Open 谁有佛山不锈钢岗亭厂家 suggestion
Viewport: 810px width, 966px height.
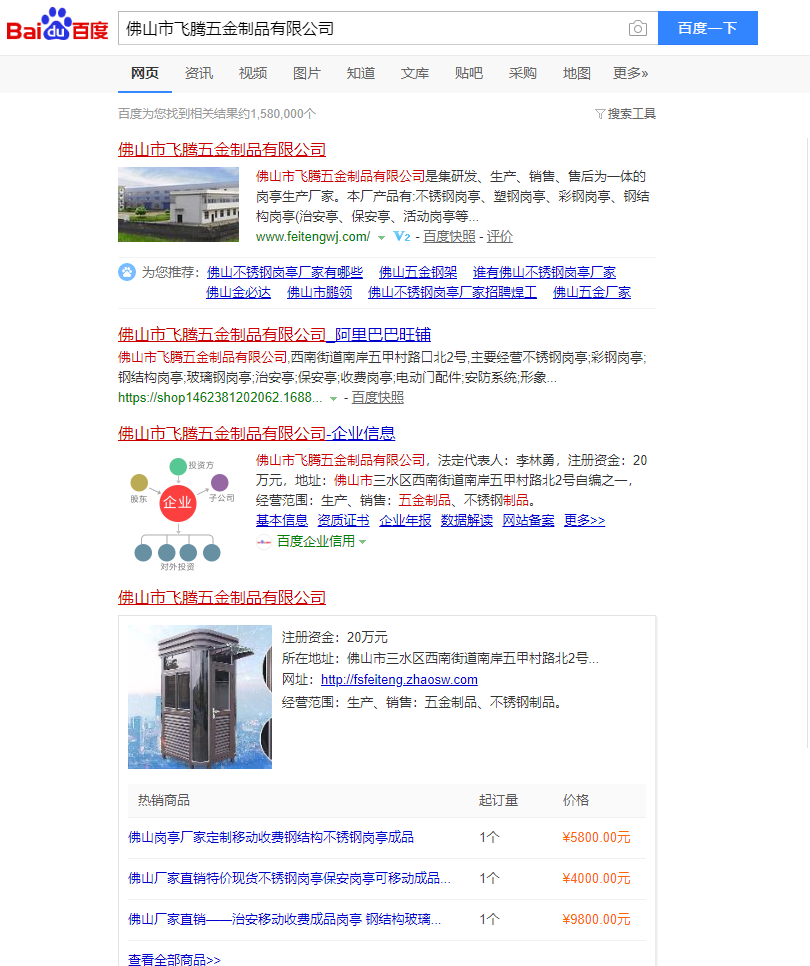click(x=545, y=272)
